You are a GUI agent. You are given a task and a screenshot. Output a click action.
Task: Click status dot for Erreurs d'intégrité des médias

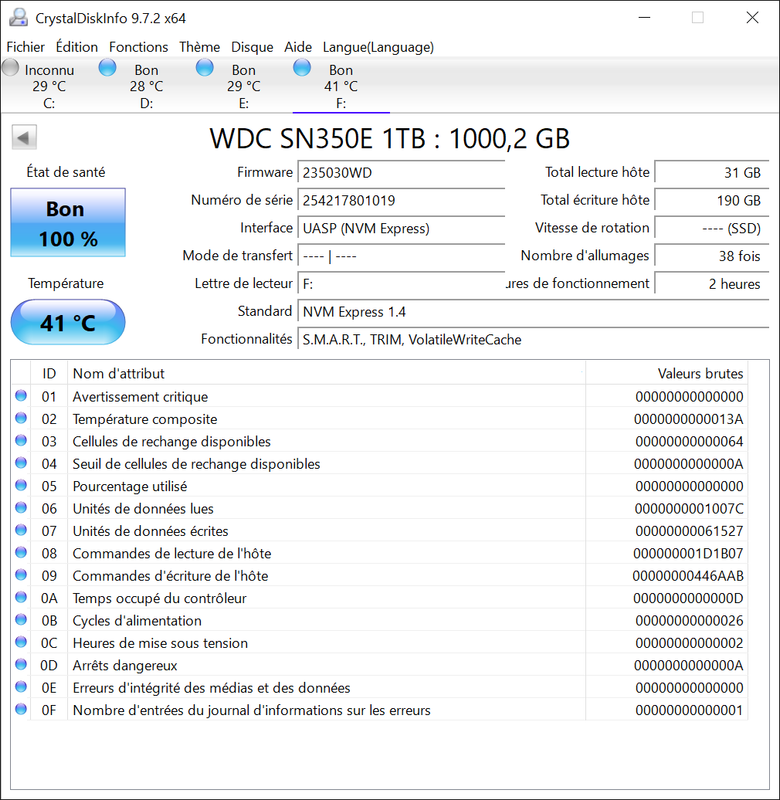click(x=21, y=687)
